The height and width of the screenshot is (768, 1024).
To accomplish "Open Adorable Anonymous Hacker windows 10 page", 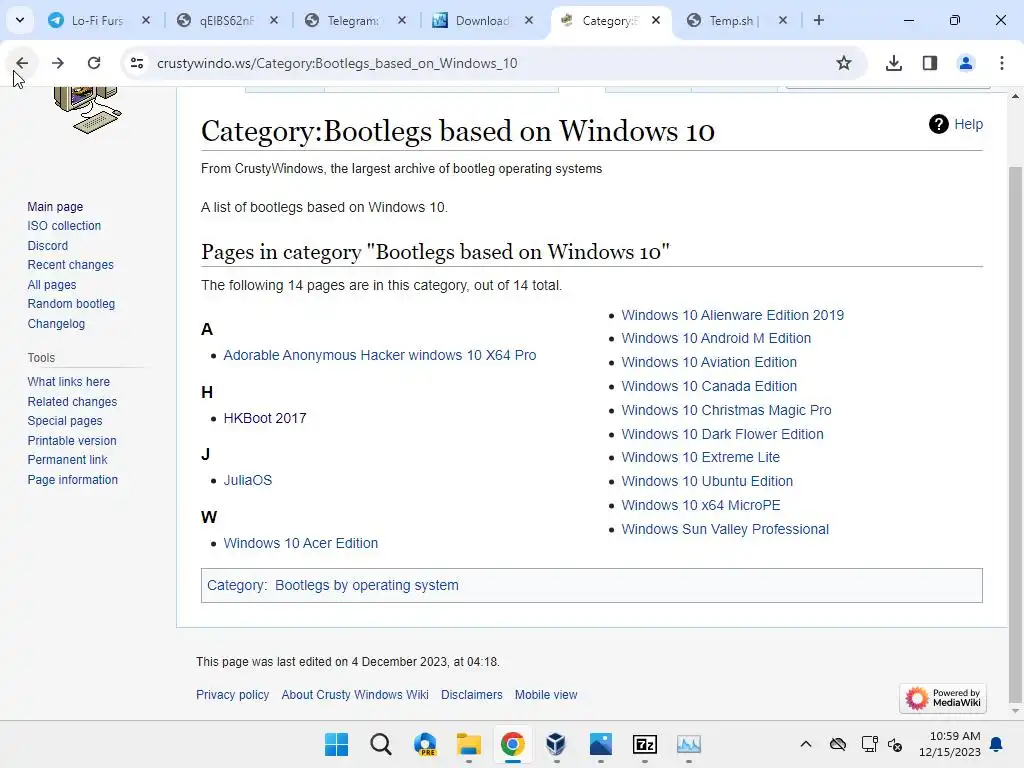I will (379, 355).
